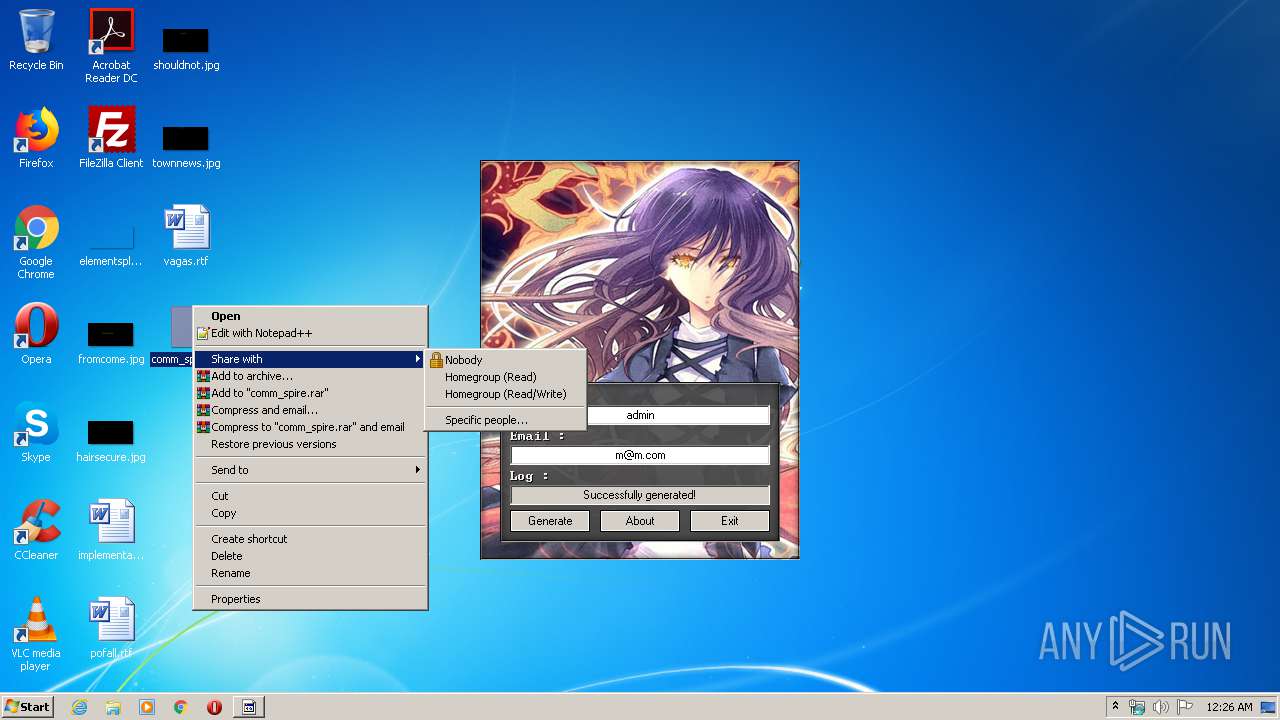Select Add to "comm_spire.rar"

coord(310,393)
